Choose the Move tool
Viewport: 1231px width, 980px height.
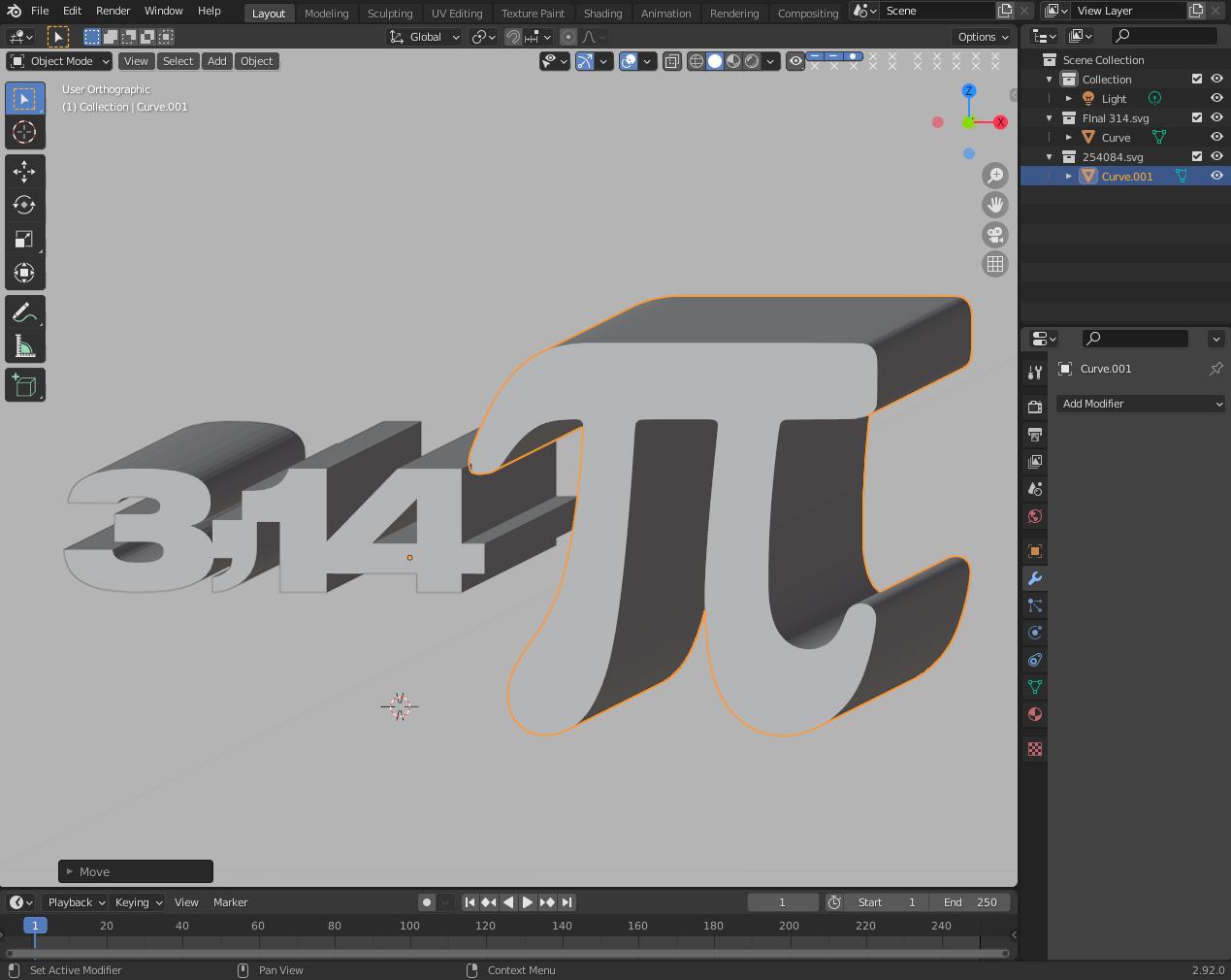[24, 172]
